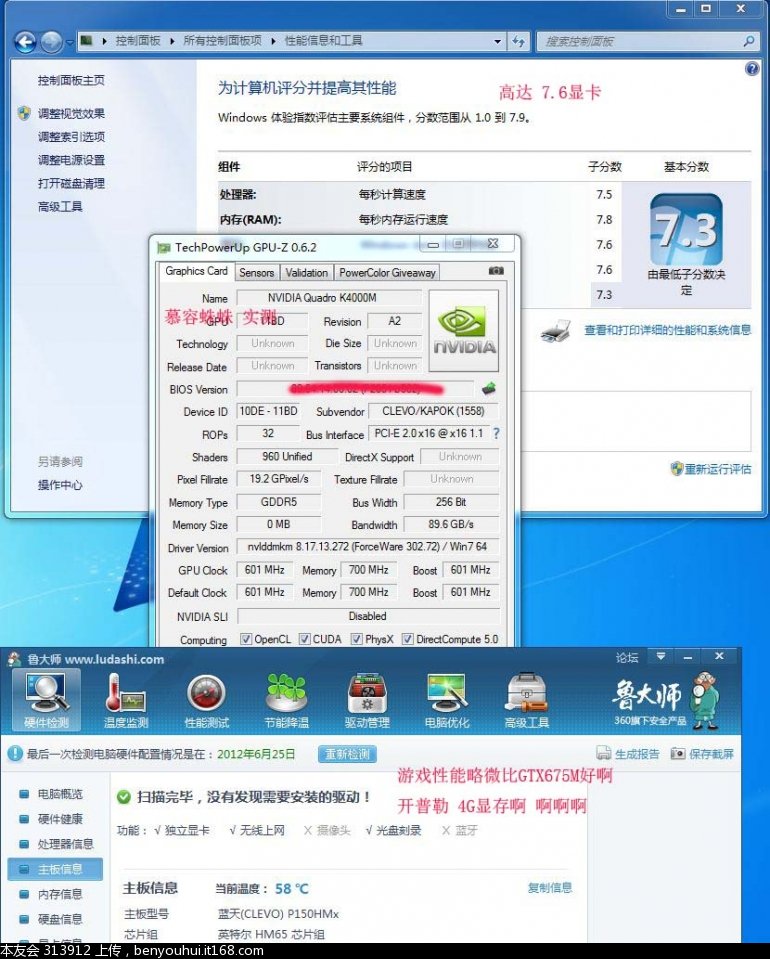Open 操作中心 under 另请参阅

tap(60, 484)
